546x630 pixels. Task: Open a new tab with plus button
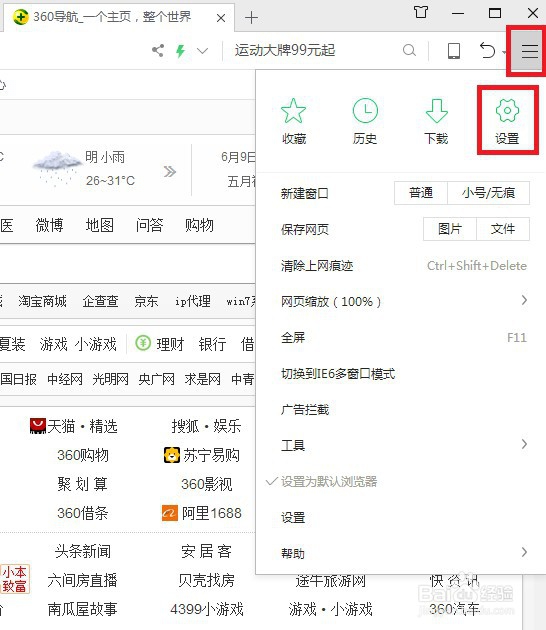coord(251,18)
